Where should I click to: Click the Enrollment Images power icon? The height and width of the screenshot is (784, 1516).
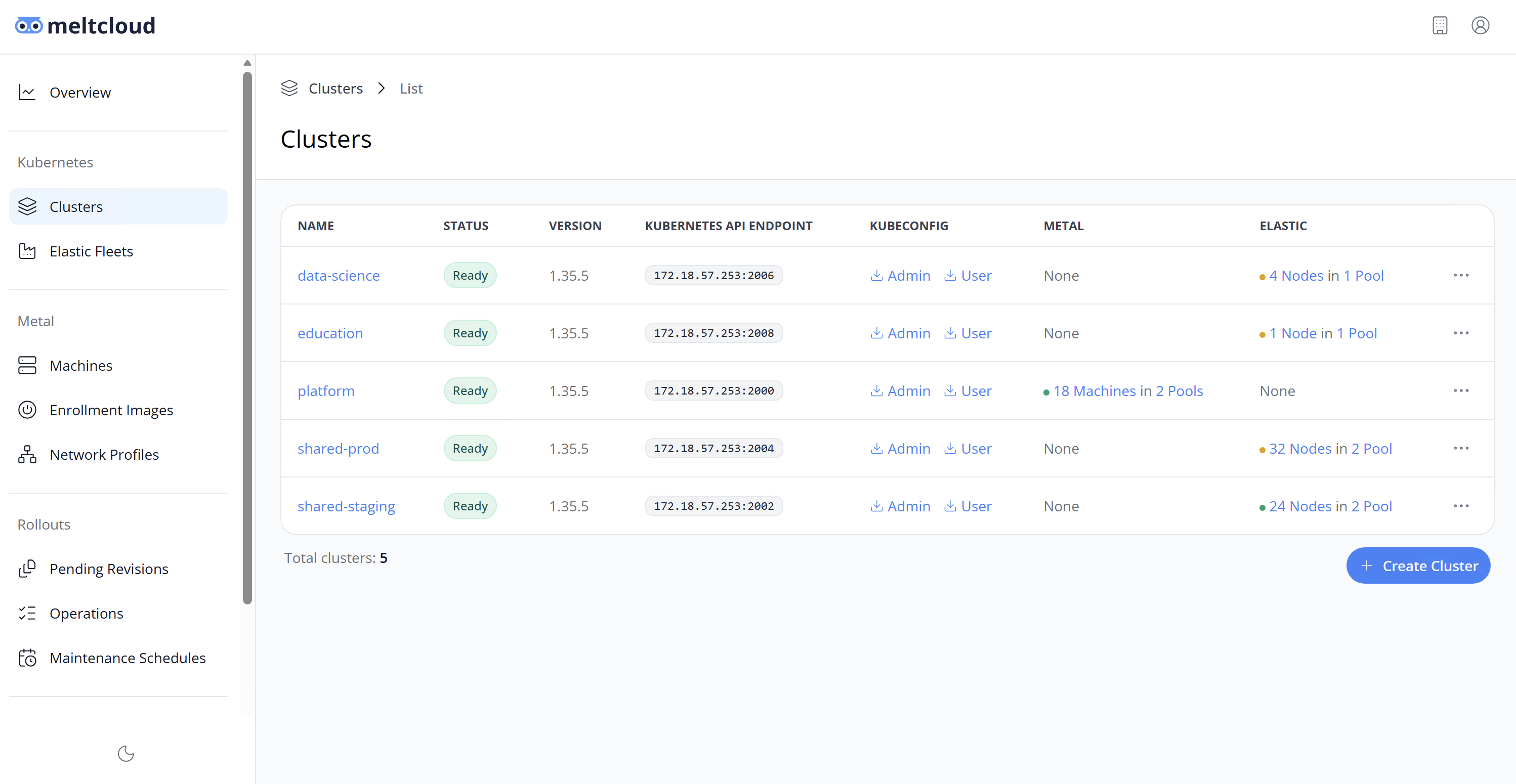(27, 410)
